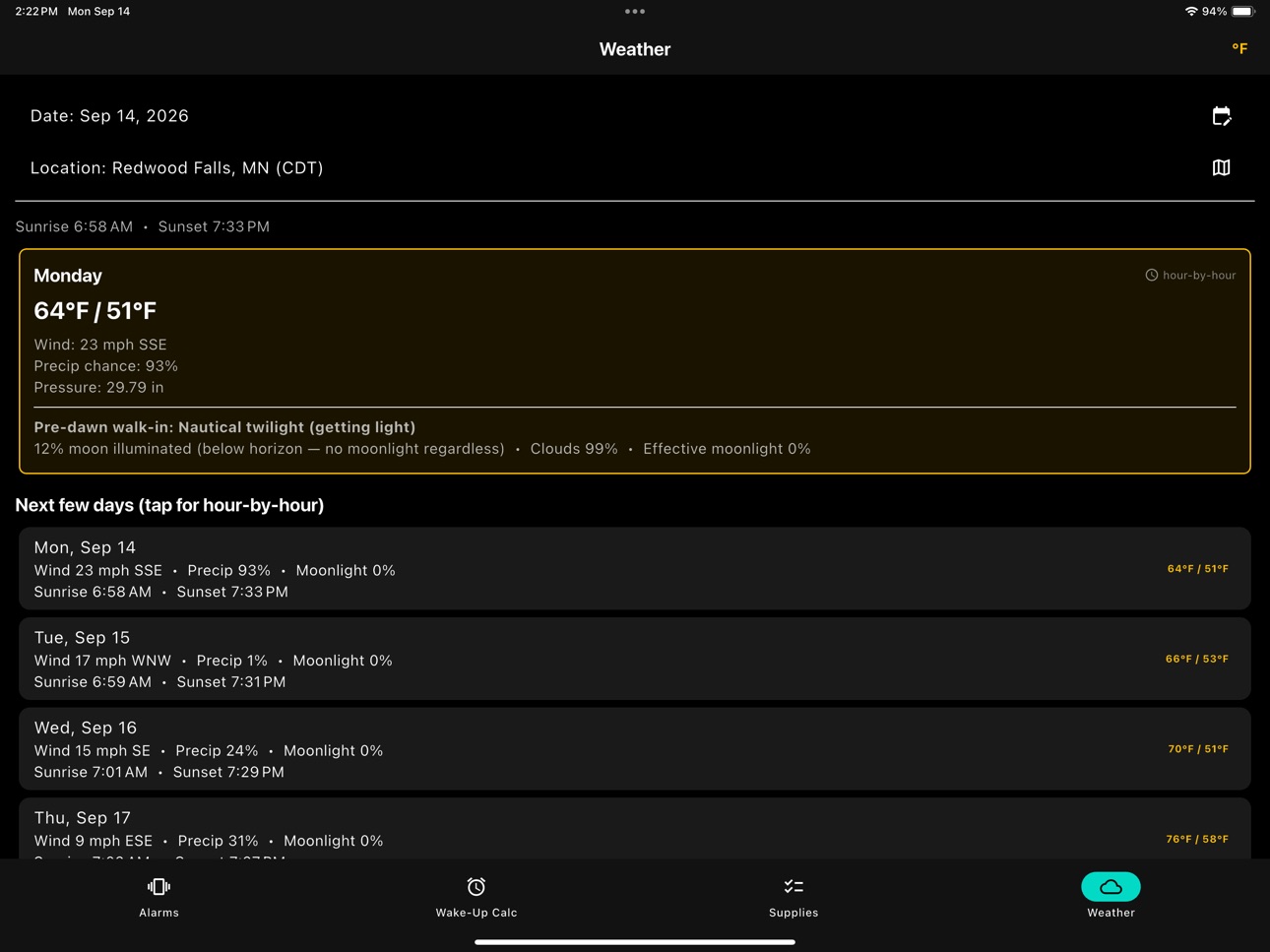Tap the Precip chance: 93% line

pyautogui.click(x=106, y=366)
